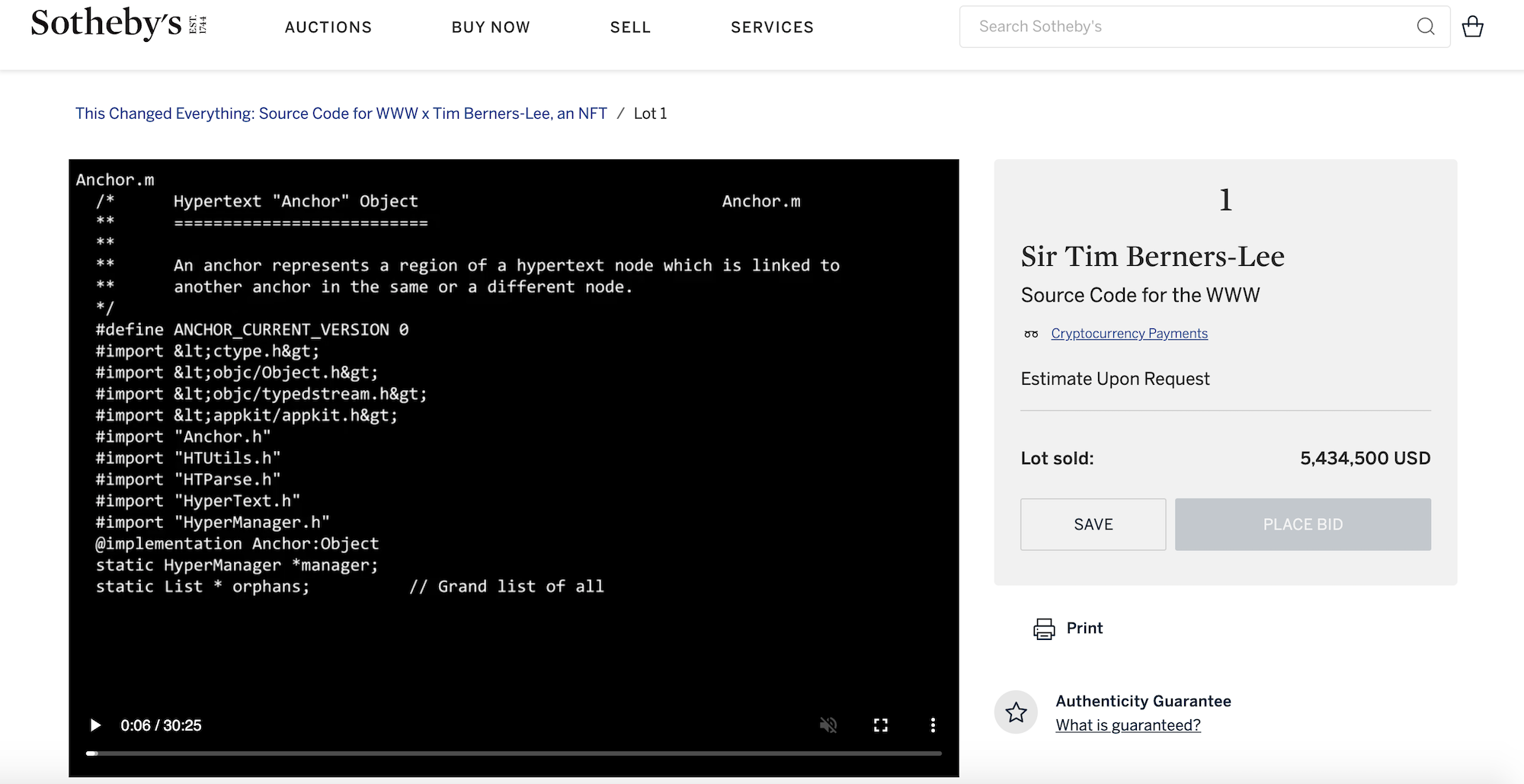Click the Lot 1 breadcrumb text

coord(651,114)
